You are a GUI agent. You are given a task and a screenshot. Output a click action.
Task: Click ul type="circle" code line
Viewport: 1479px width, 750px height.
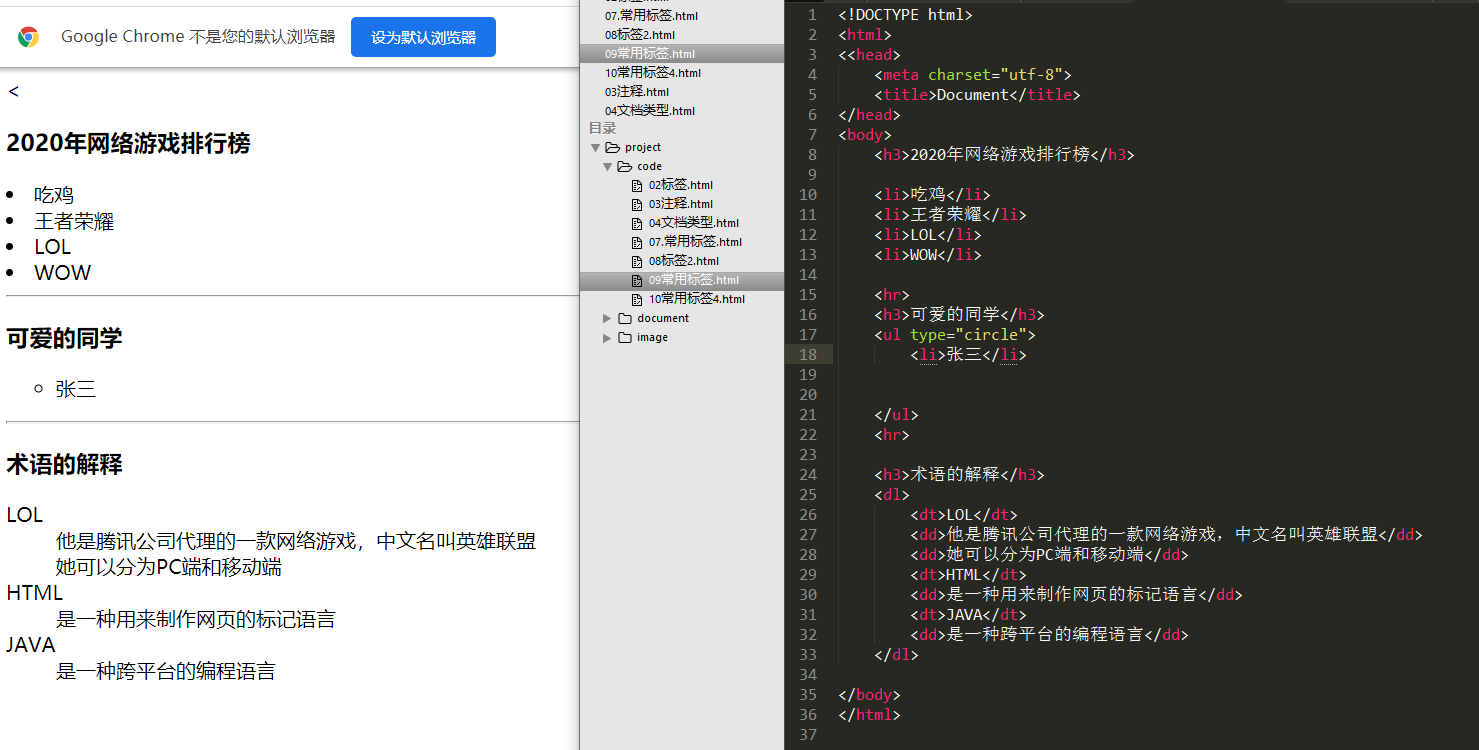tap(955, 335)
